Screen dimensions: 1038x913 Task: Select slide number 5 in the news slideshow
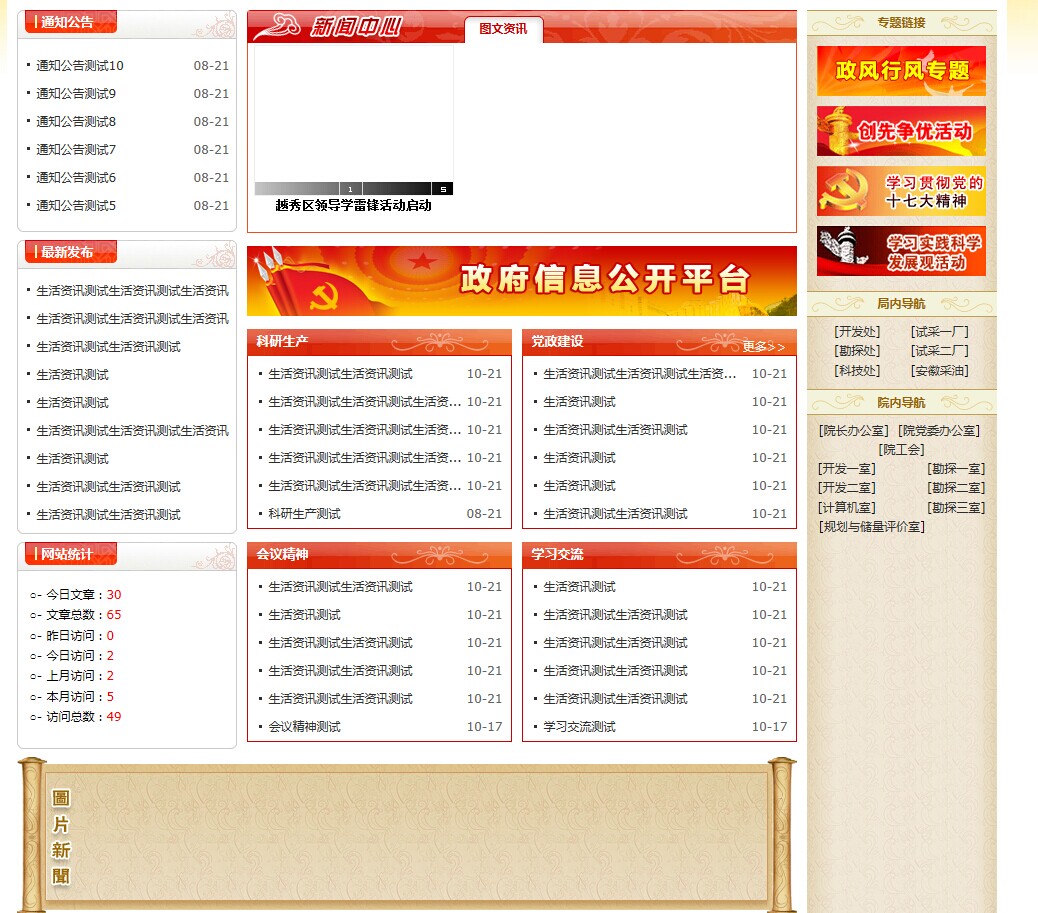point(442,189)
